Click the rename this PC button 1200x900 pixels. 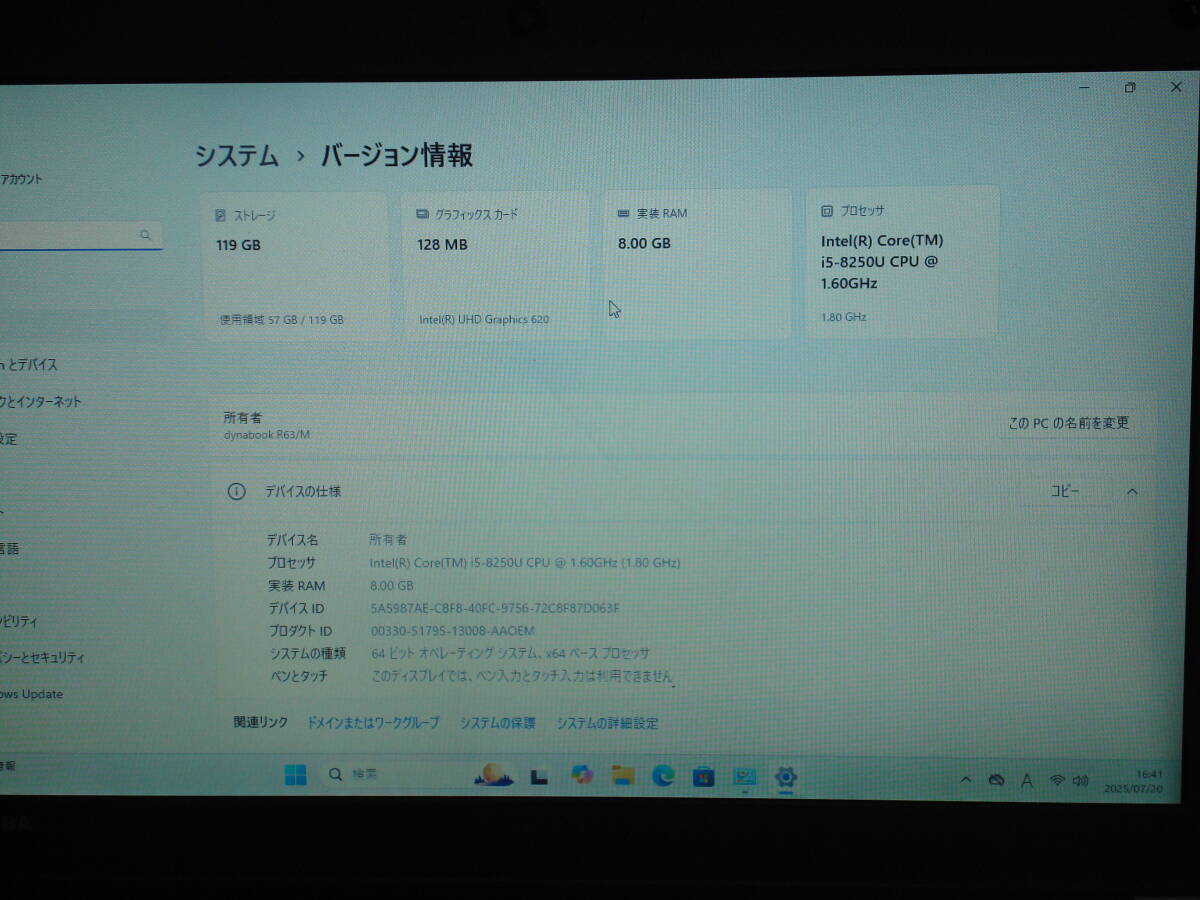pyautogui.click(x=1068, y=423)
